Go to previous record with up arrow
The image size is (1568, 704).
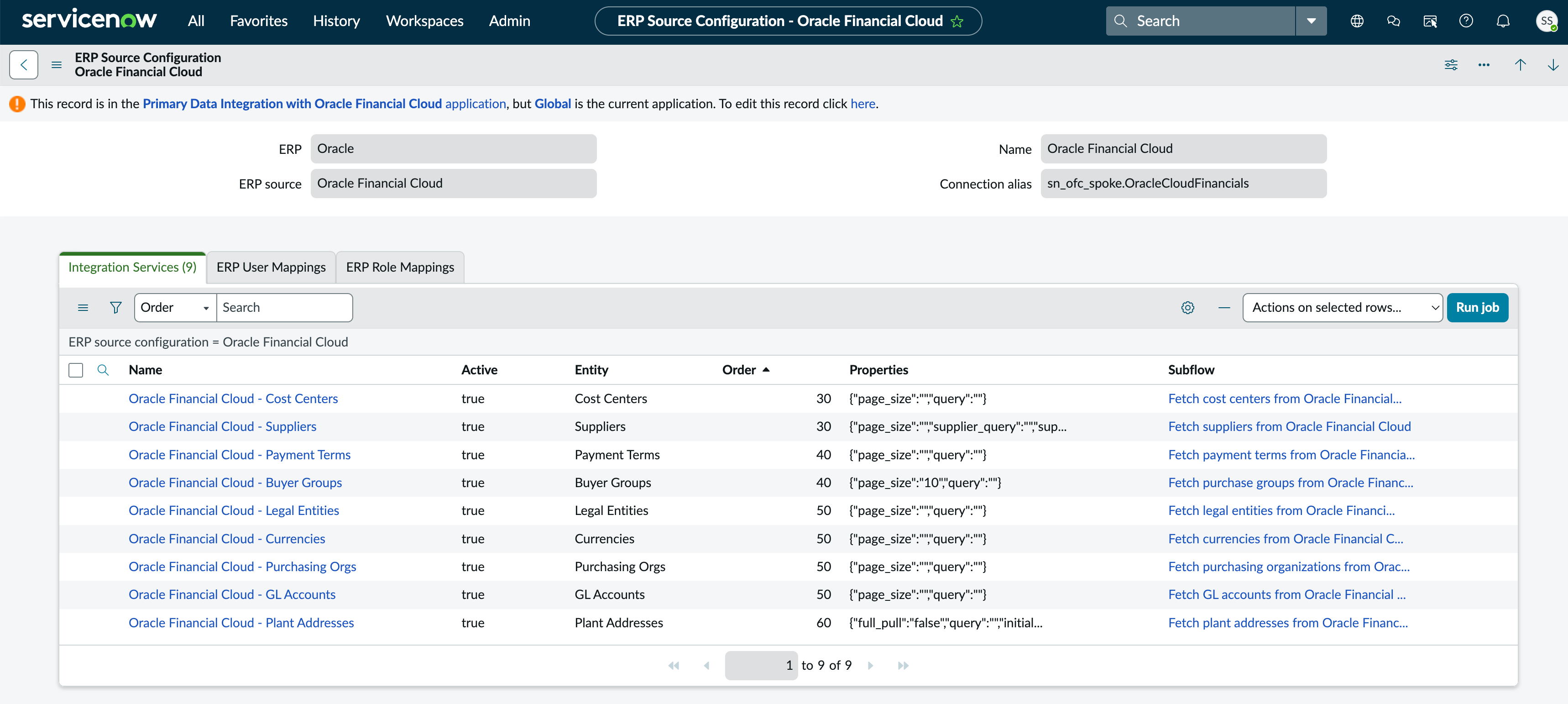[x=1521, y=64]
